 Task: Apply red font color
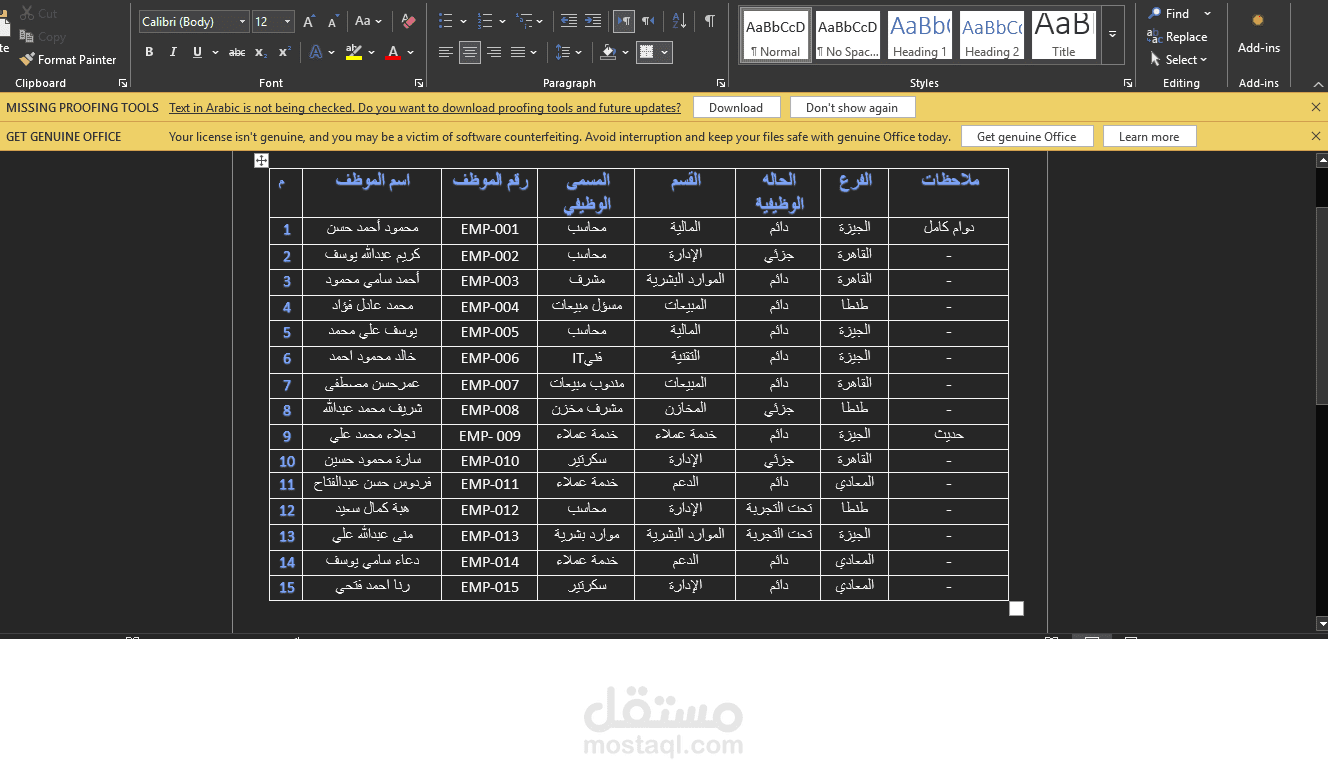pyautogui.click(x=394, y=52)
